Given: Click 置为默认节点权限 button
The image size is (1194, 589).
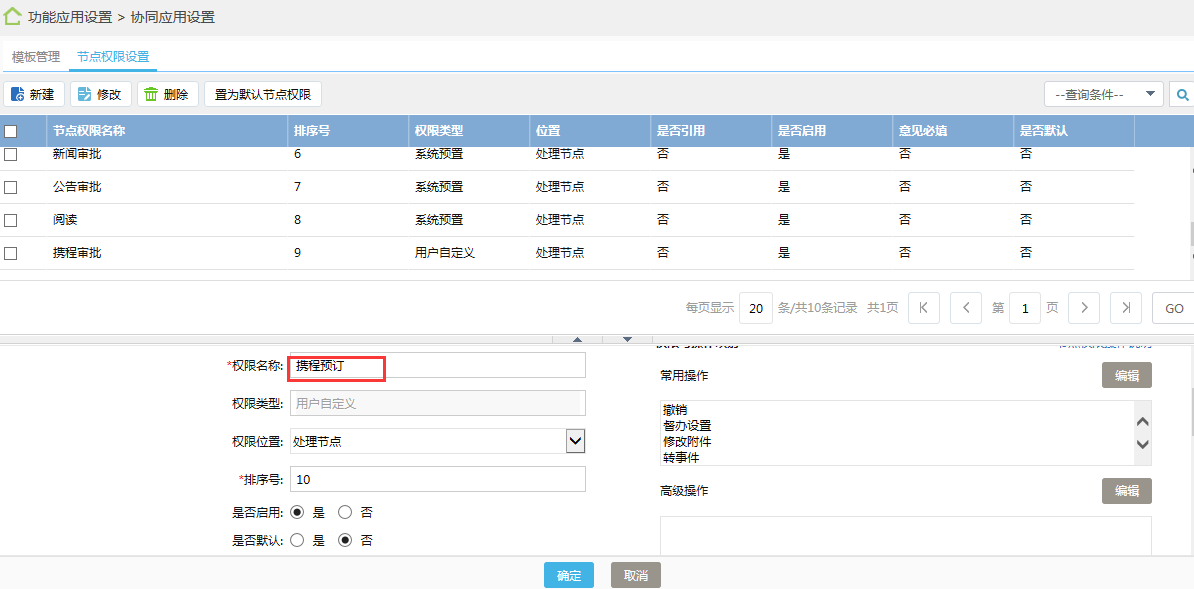Looking at the screenshot, I should point(262,95).
